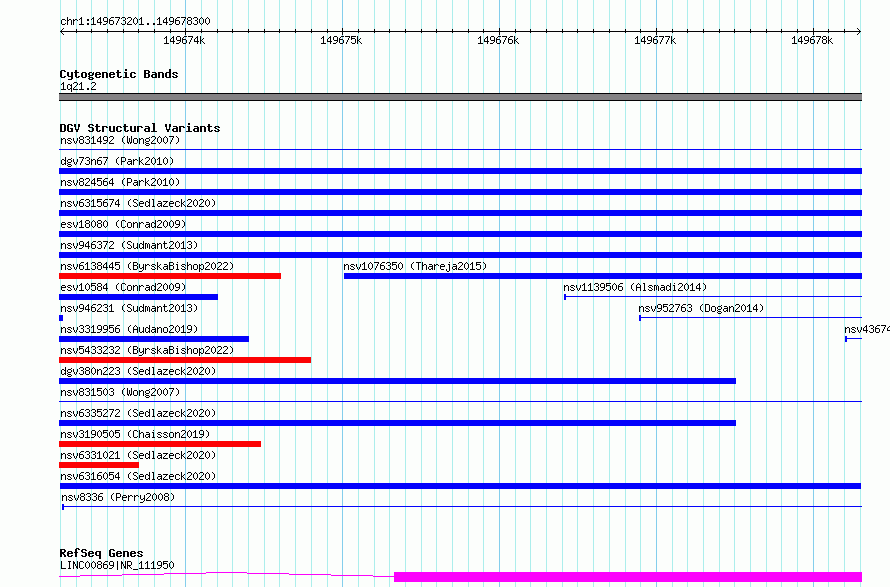Viewport: 890px width, 587px height.
Task: Click the 149675k ruler tick label
Action: click(x=341, y=40)
